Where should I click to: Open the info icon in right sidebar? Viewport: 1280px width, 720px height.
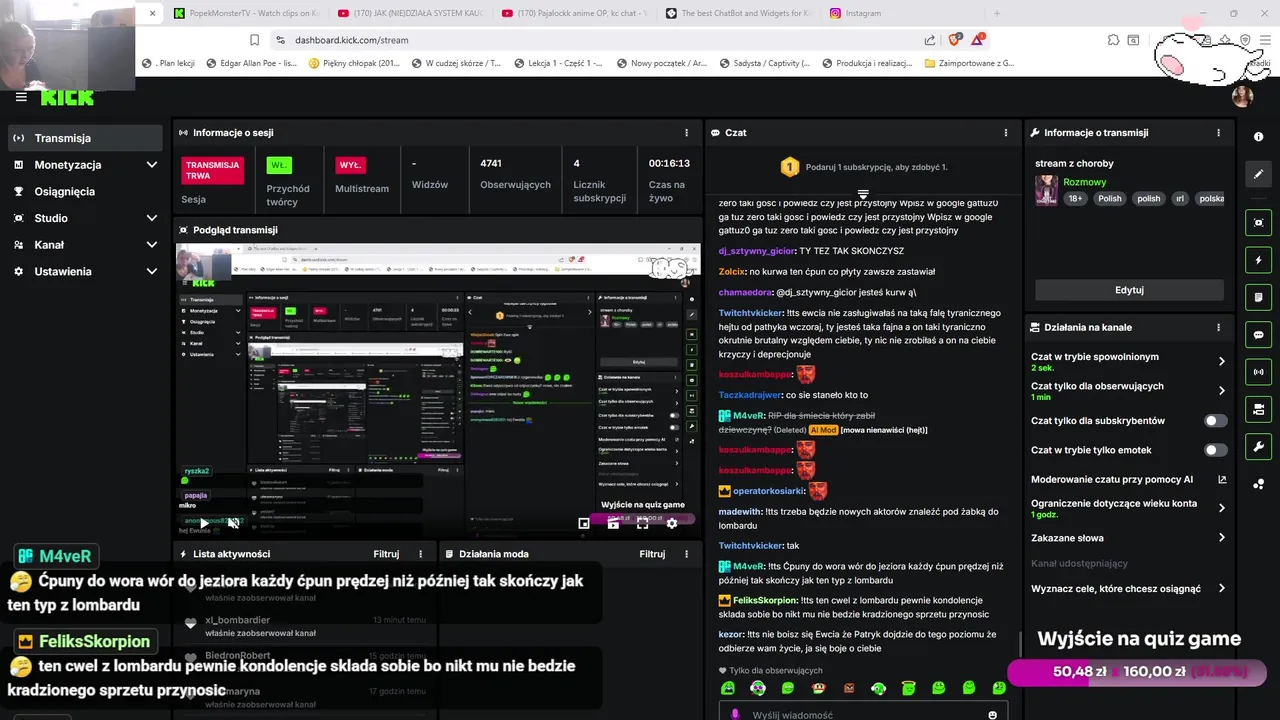pos(1258,137)
